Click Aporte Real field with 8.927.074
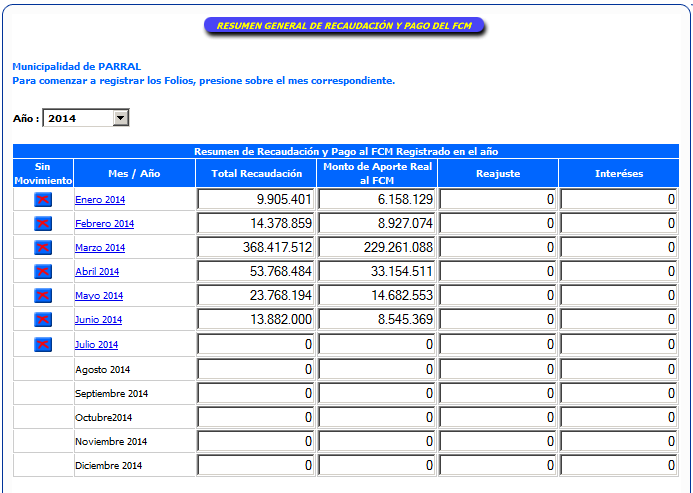Image resolution: width=693 pixels, height=493 pixels. pyautogui.click(x=377, y=223)
